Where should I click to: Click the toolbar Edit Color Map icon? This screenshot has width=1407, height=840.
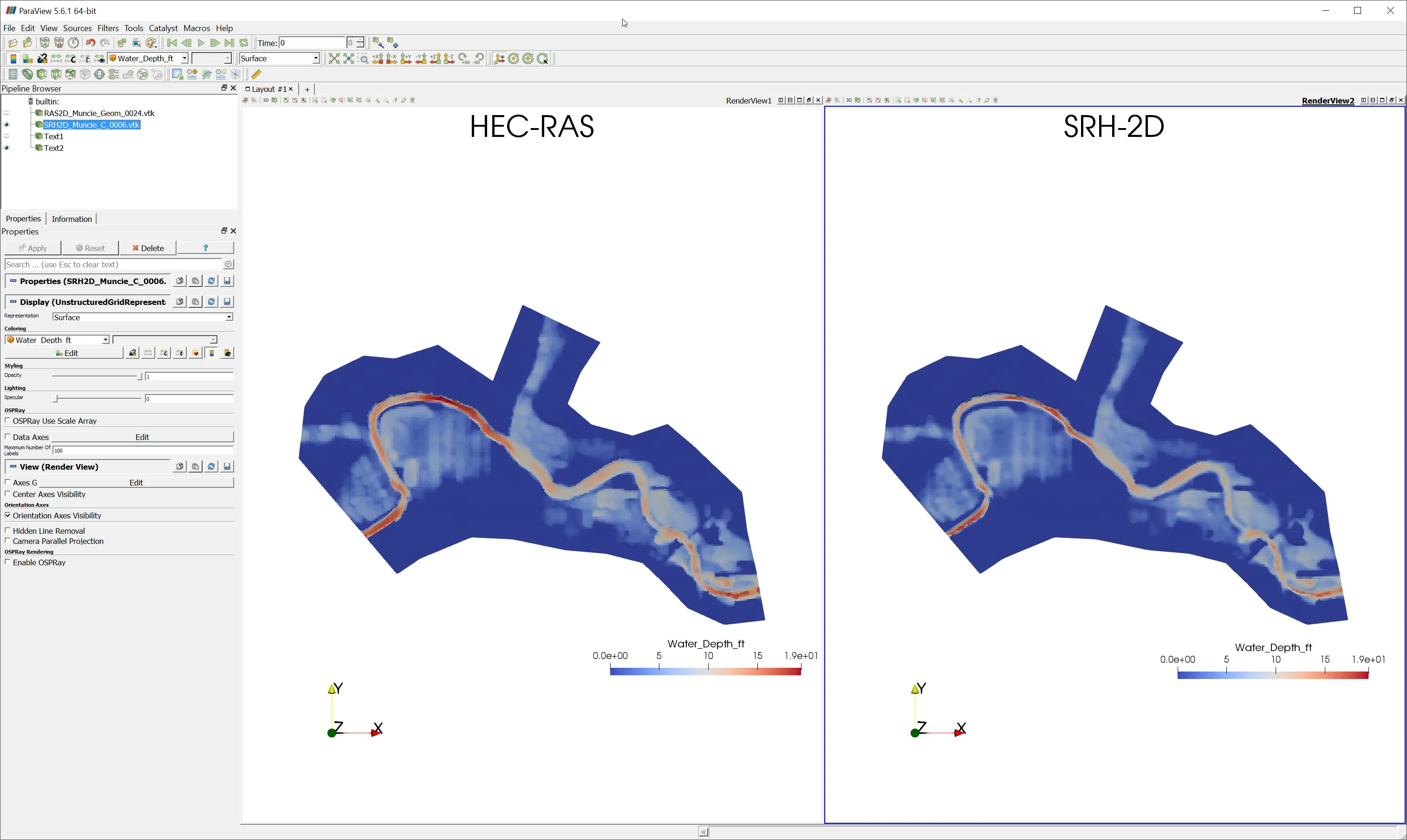[27, 58]
